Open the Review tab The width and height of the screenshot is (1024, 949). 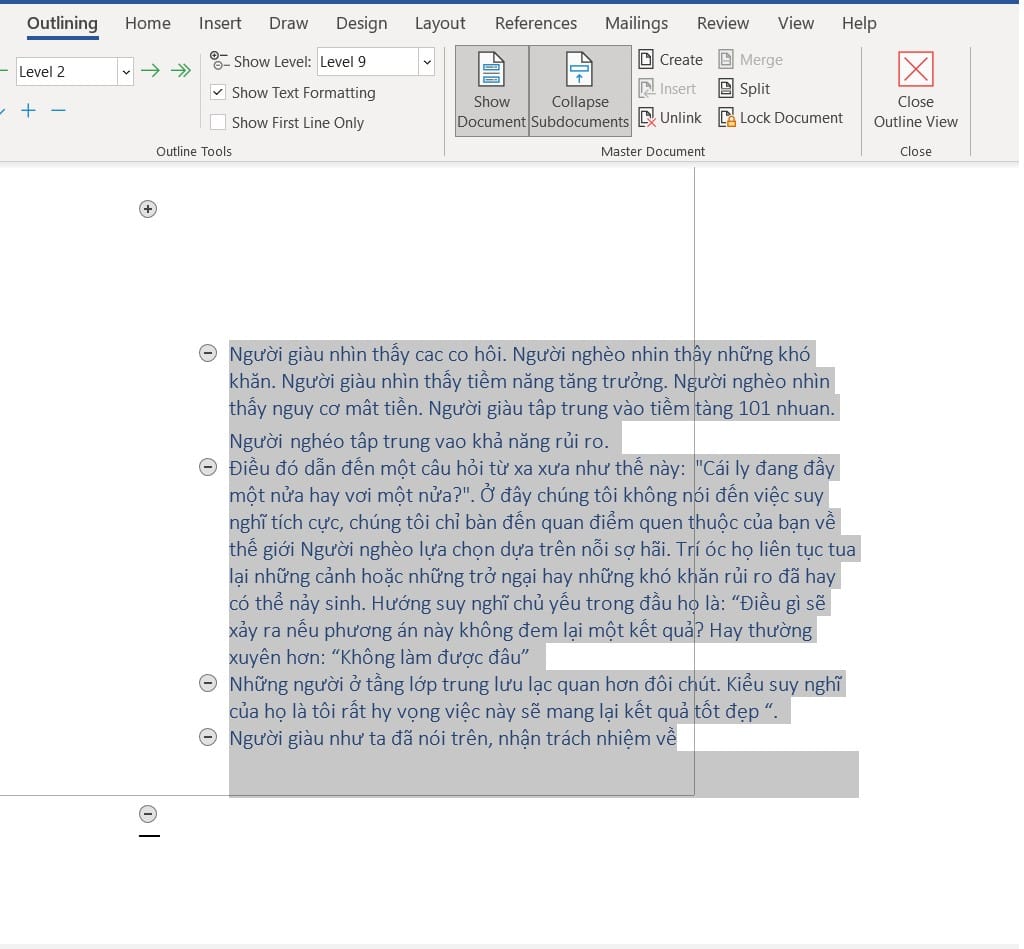point(722,24)
